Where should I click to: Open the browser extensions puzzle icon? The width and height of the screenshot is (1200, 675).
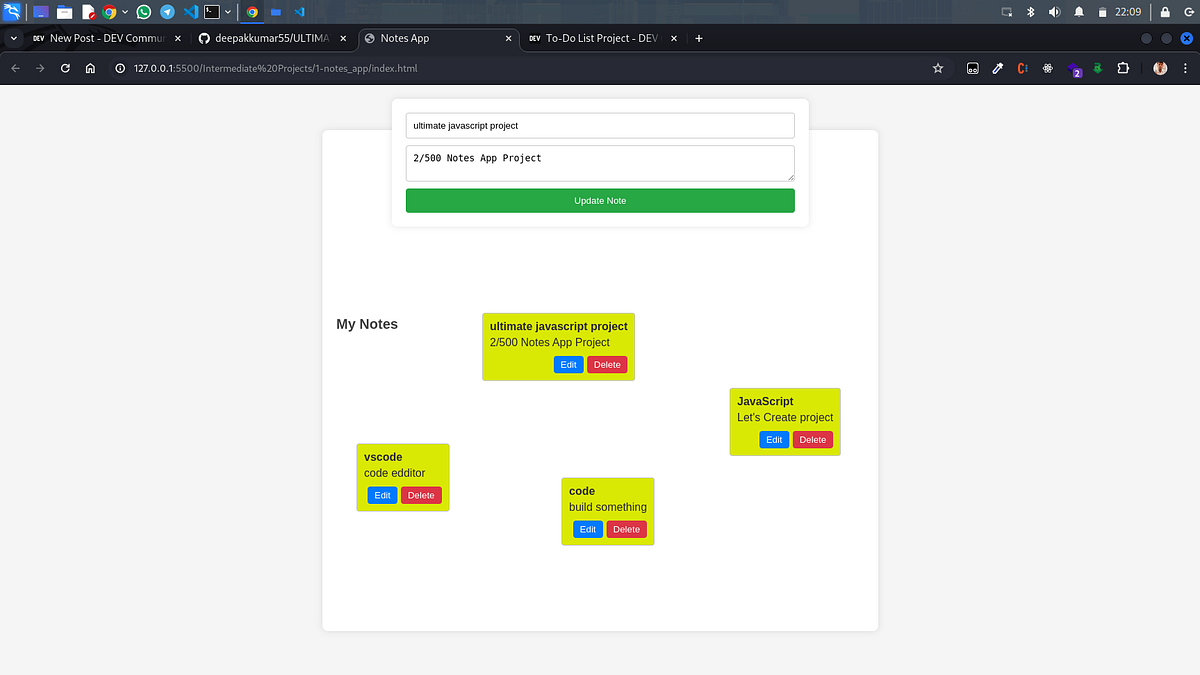[1123, 68]
